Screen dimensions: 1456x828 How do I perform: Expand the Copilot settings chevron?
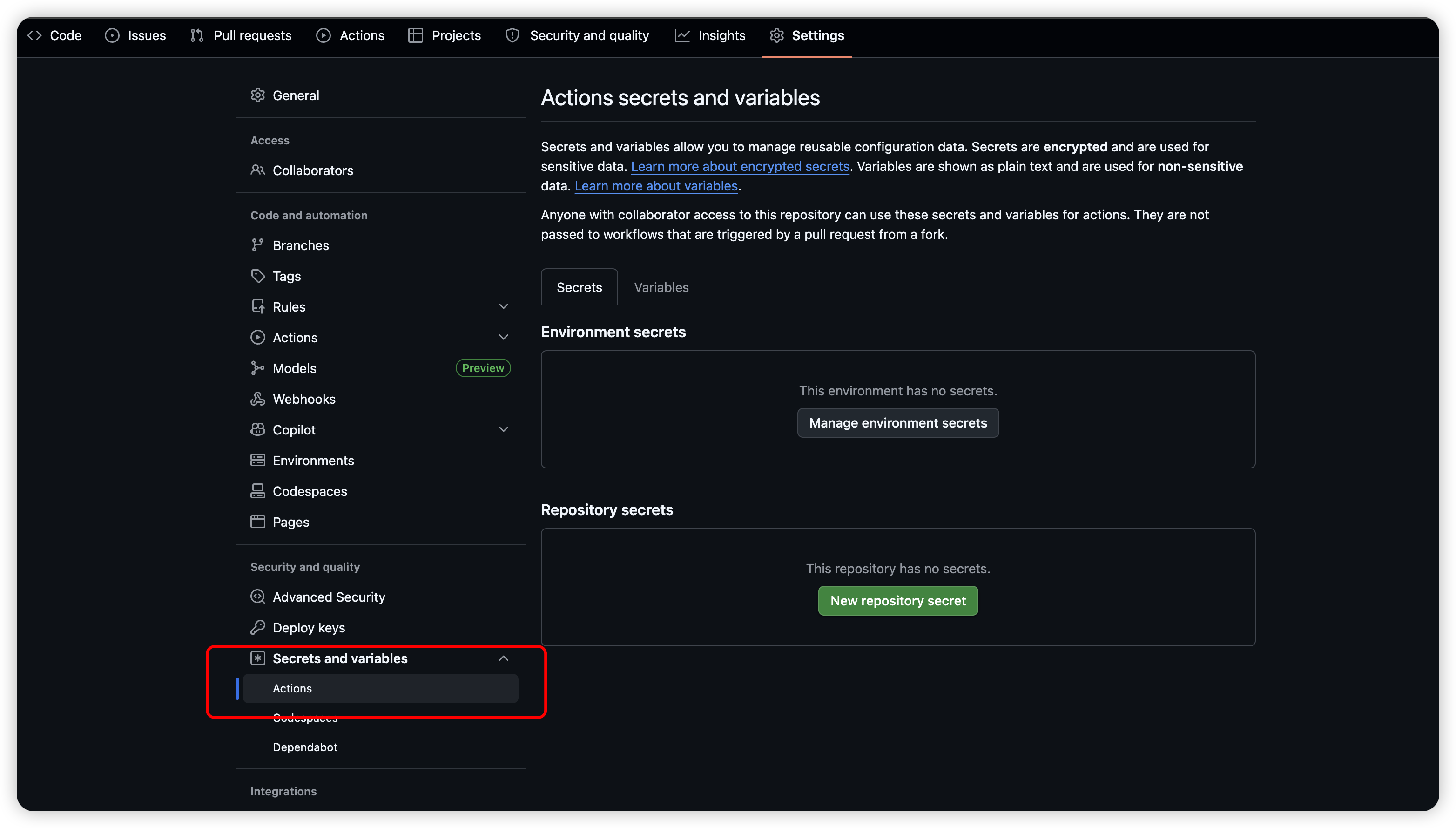503,429
